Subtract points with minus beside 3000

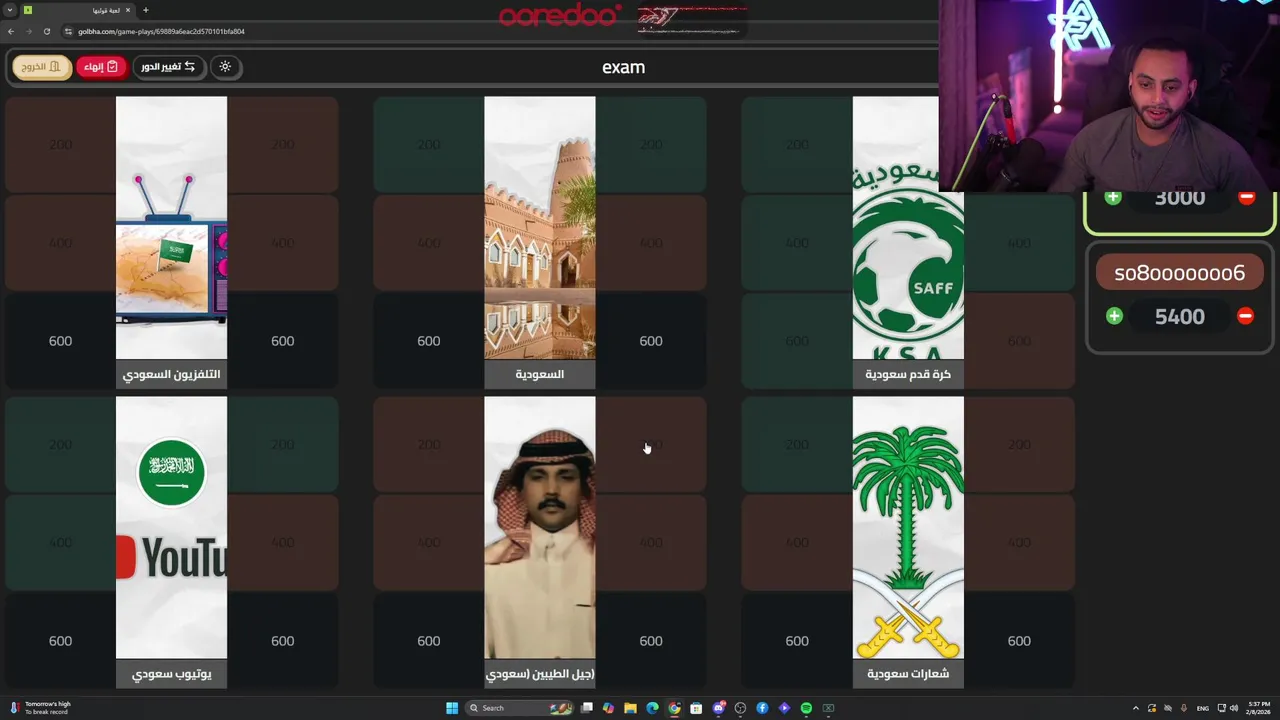1246,197
